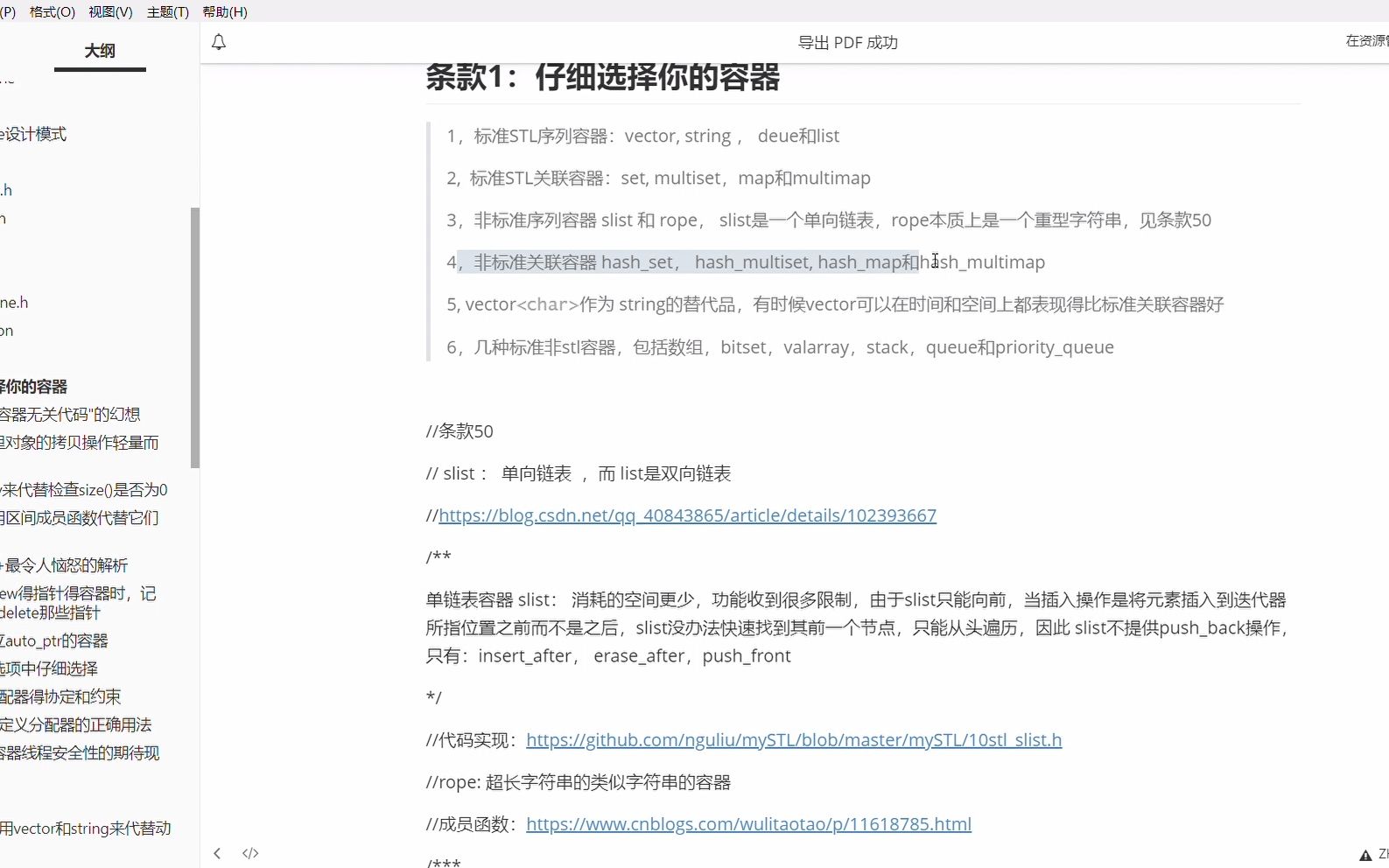Click line 3，非标准序列容器 slist 和 rope
The height and width of the screenshot is (868, 1389).
click(x=829, y=220)
